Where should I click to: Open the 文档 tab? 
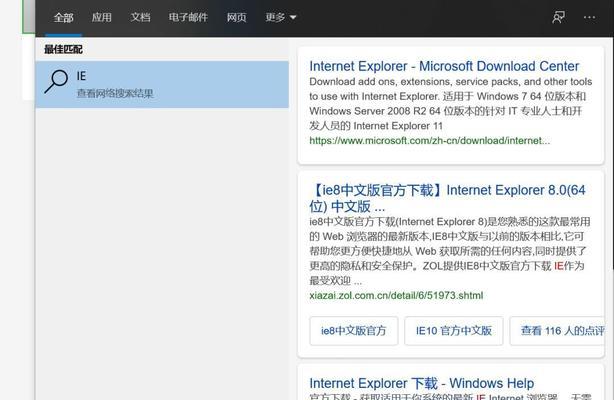[x=140, y=18]
